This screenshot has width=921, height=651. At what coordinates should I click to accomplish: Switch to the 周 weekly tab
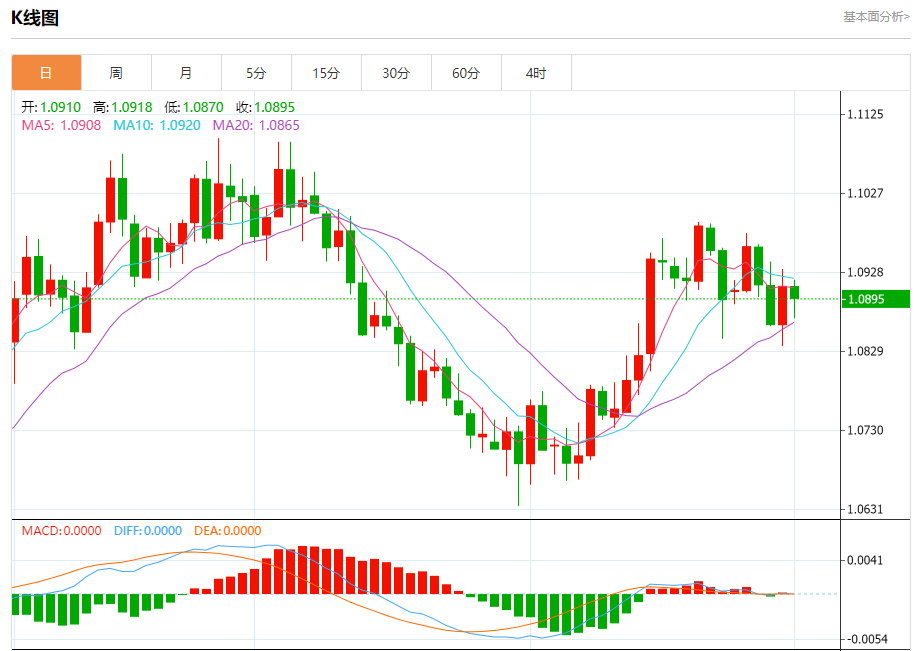coord(116,73)
